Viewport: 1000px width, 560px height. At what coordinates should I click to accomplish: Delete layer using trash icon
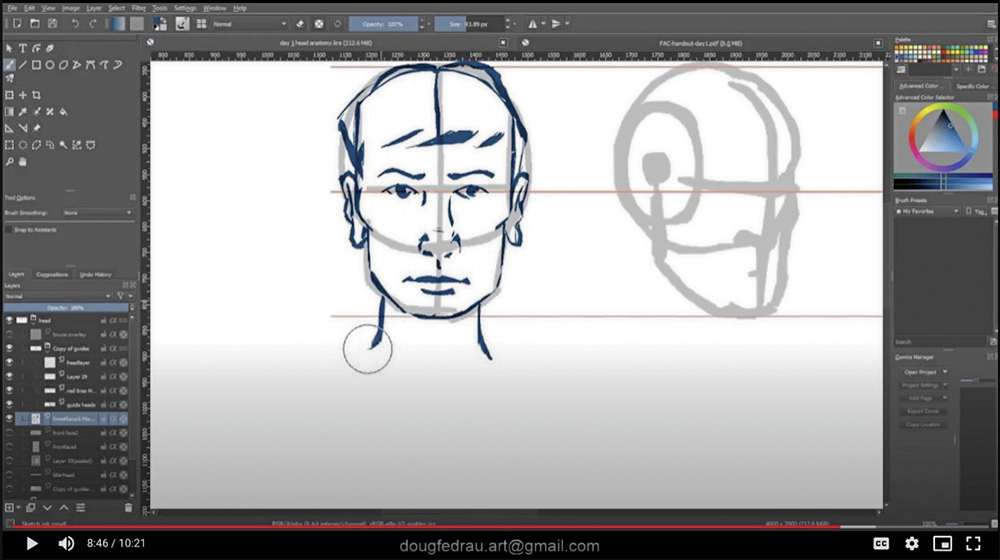pos(127,508)
